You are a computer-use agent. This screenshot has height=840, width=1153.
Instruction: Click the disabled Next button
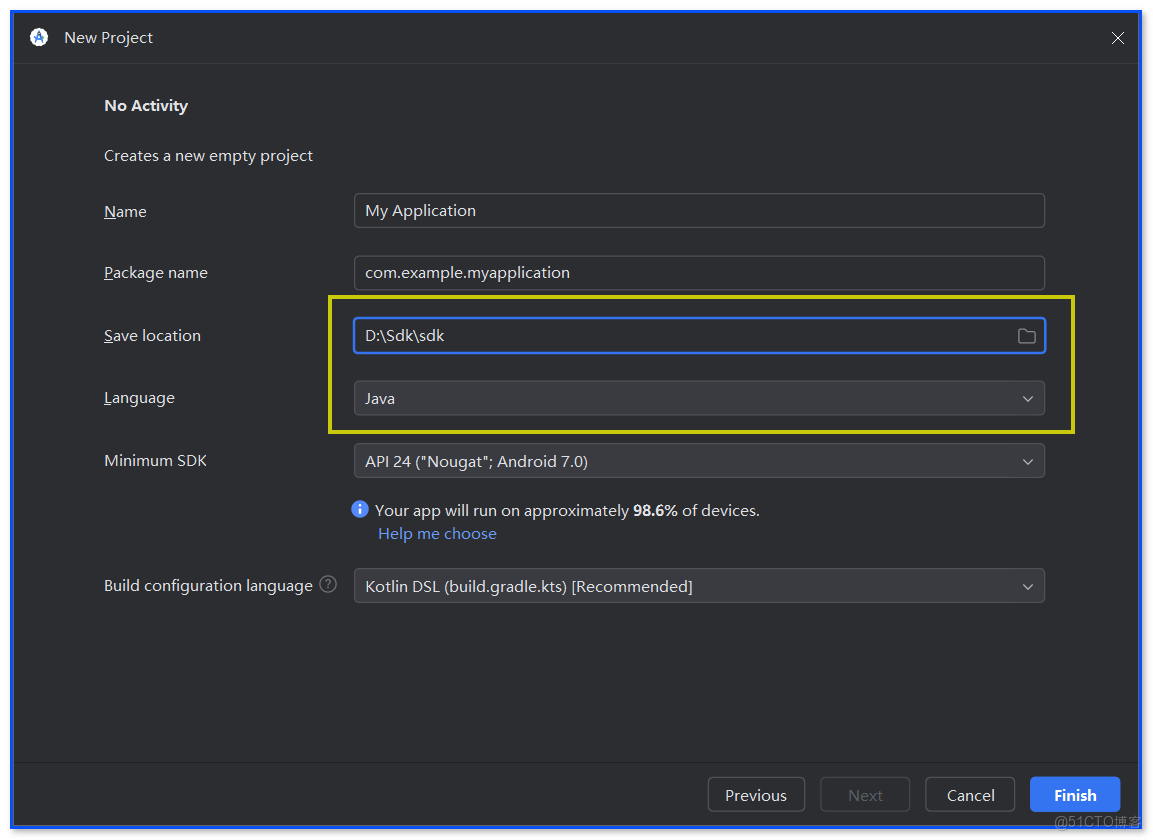864,794
